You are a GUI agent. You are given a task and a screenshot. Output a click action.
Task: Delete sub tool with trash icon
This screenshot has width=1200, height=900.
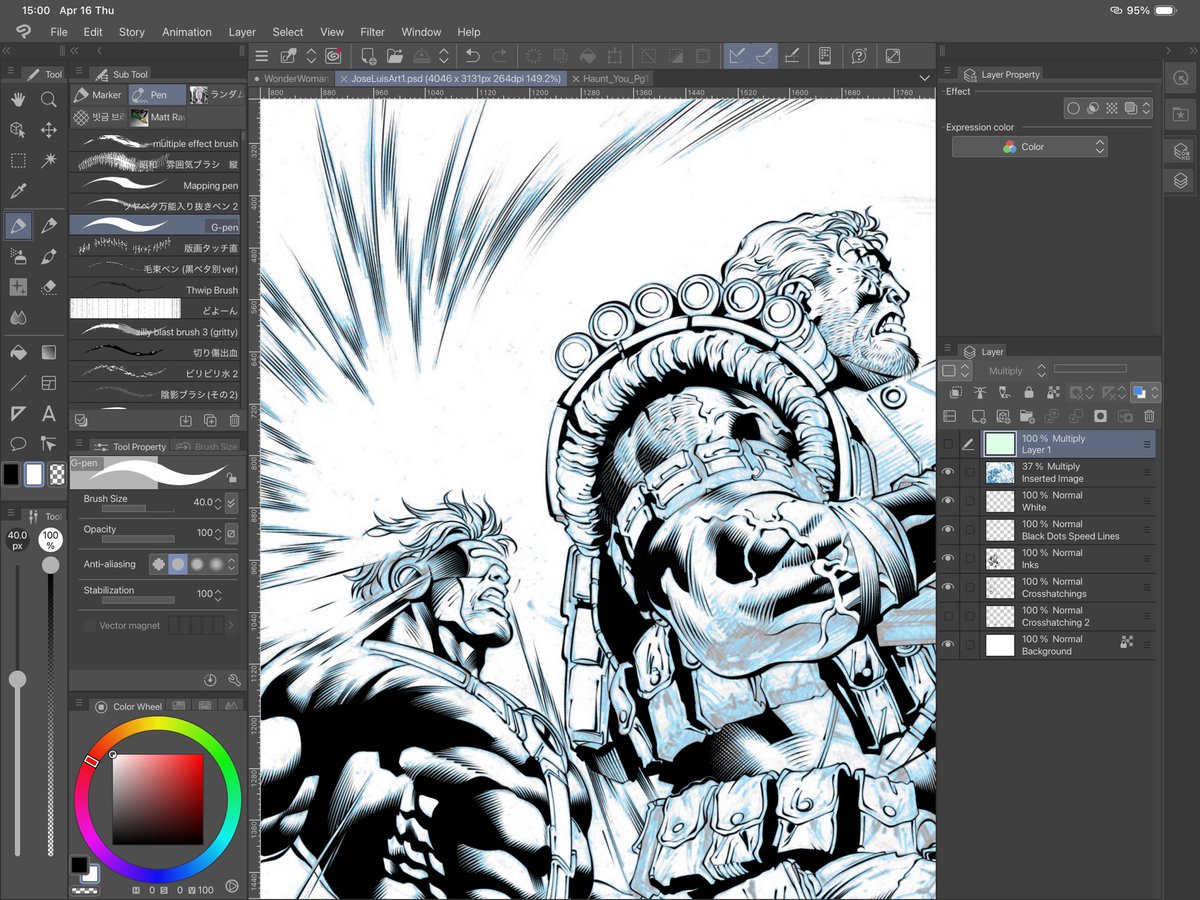(x=234, y=421)
